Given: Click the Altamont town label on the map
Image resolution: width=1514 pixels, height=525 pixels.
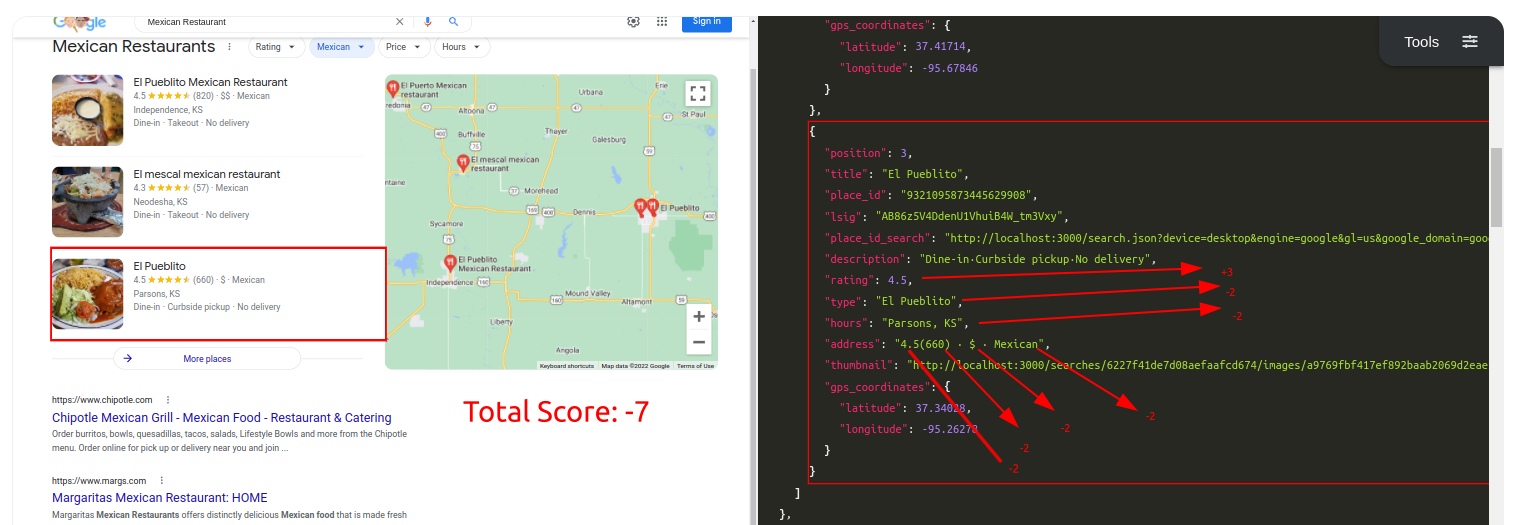Looking at the screenshot, I should pyautogui.click(x=636, y=301).
